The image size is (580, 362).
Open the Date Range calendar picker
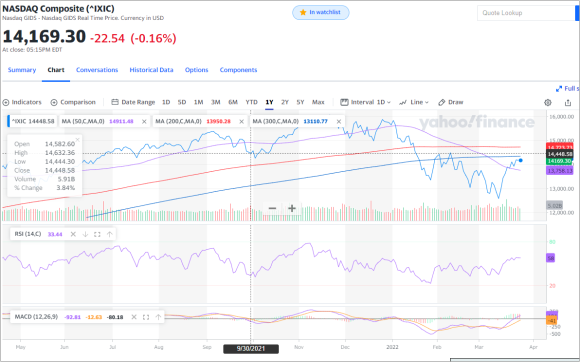click(x=134, y=102)
